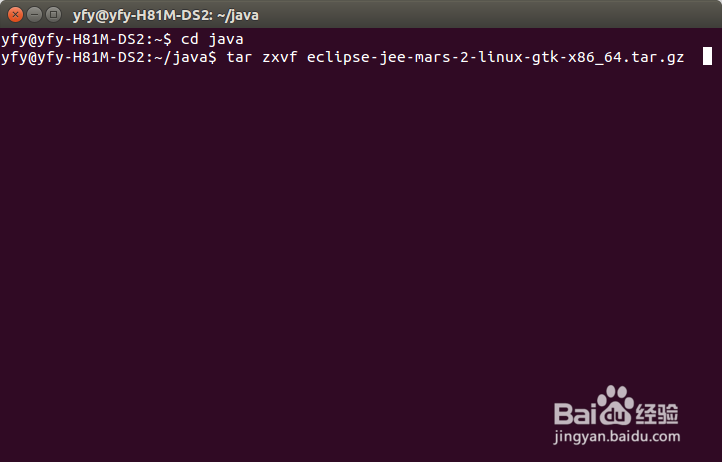Click the 'cd java' command text
This screenshot has height=462, width=722.
click(x=212, y=39)
